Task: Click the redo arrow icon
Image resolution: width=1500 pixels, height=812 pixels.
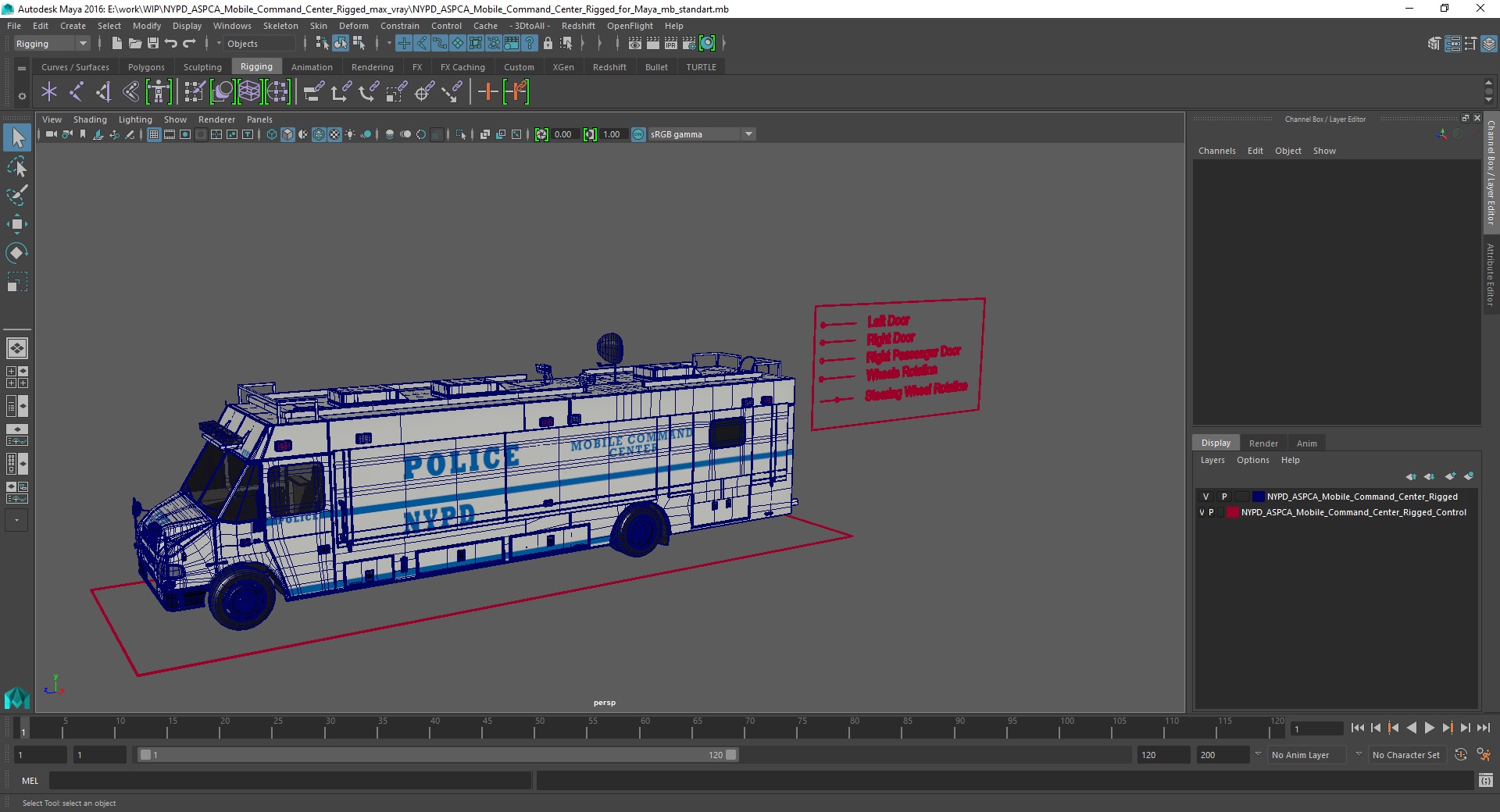Action: click(189, 44)
